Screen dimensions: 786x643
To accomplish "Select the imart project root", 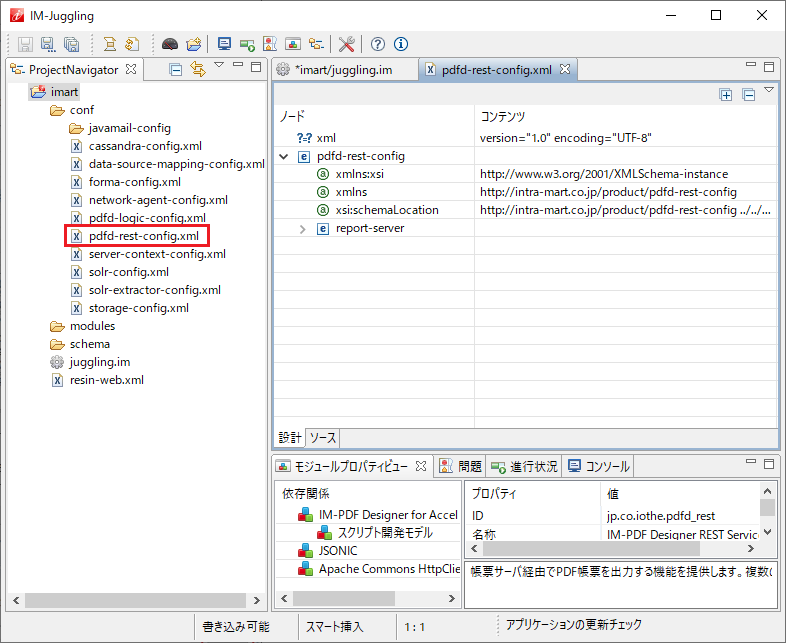I will [55, 92].
